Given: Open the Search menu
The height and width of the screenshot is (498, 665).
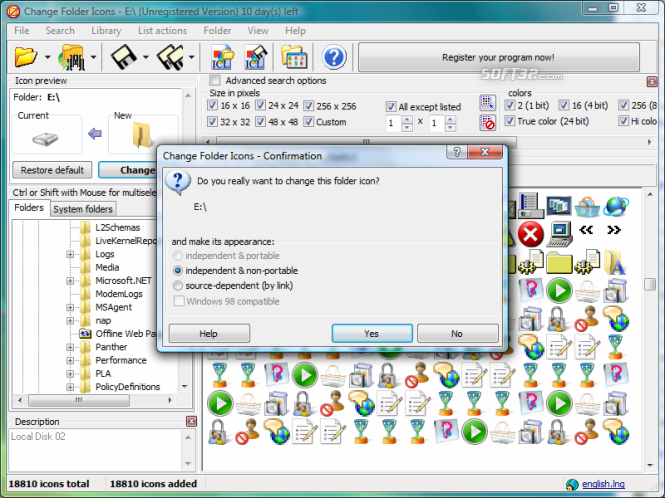Looking at the screenshot, I should (60, 31).
